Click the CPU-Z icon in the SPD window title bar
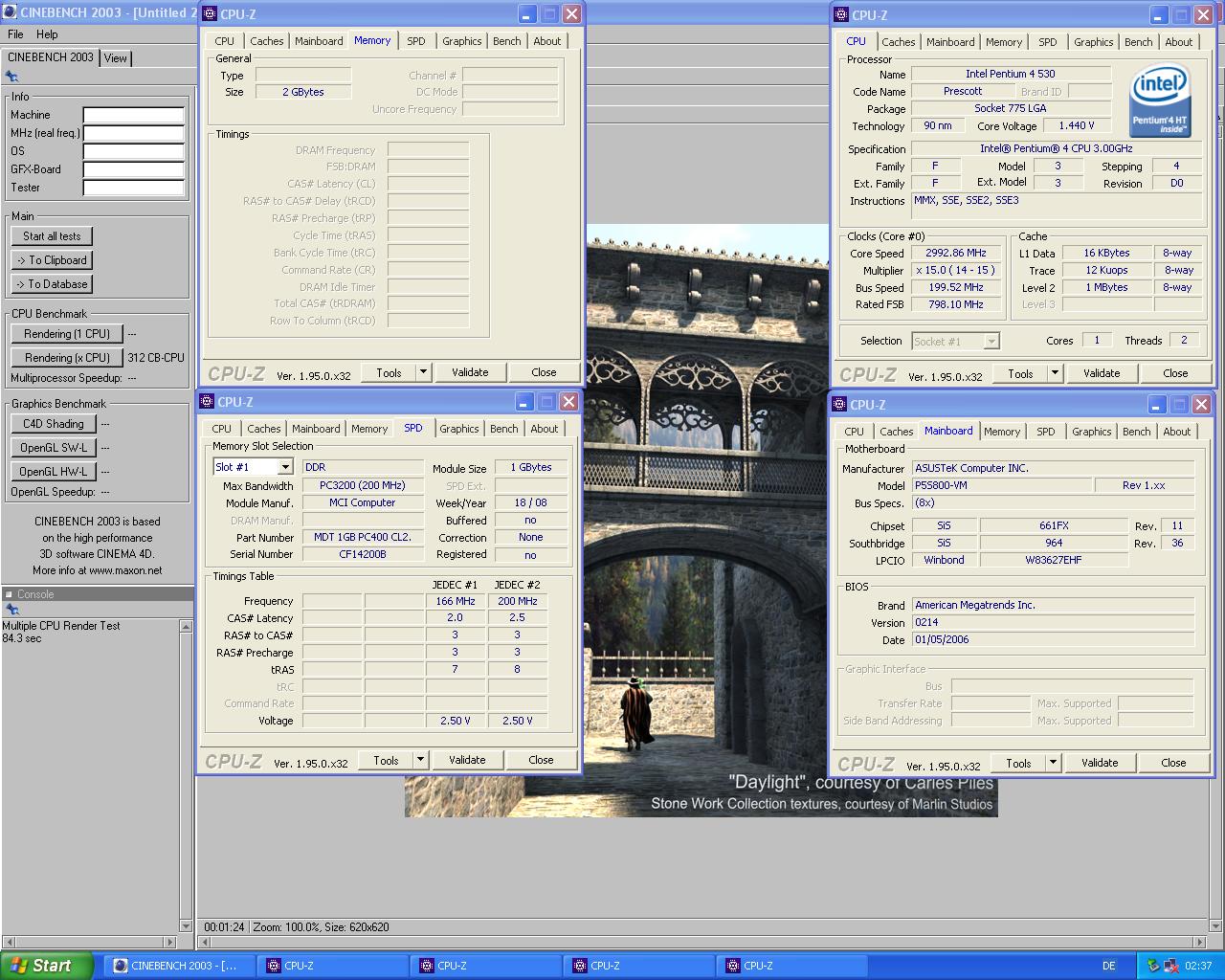1225x980 pixels. tap(207, 402)
